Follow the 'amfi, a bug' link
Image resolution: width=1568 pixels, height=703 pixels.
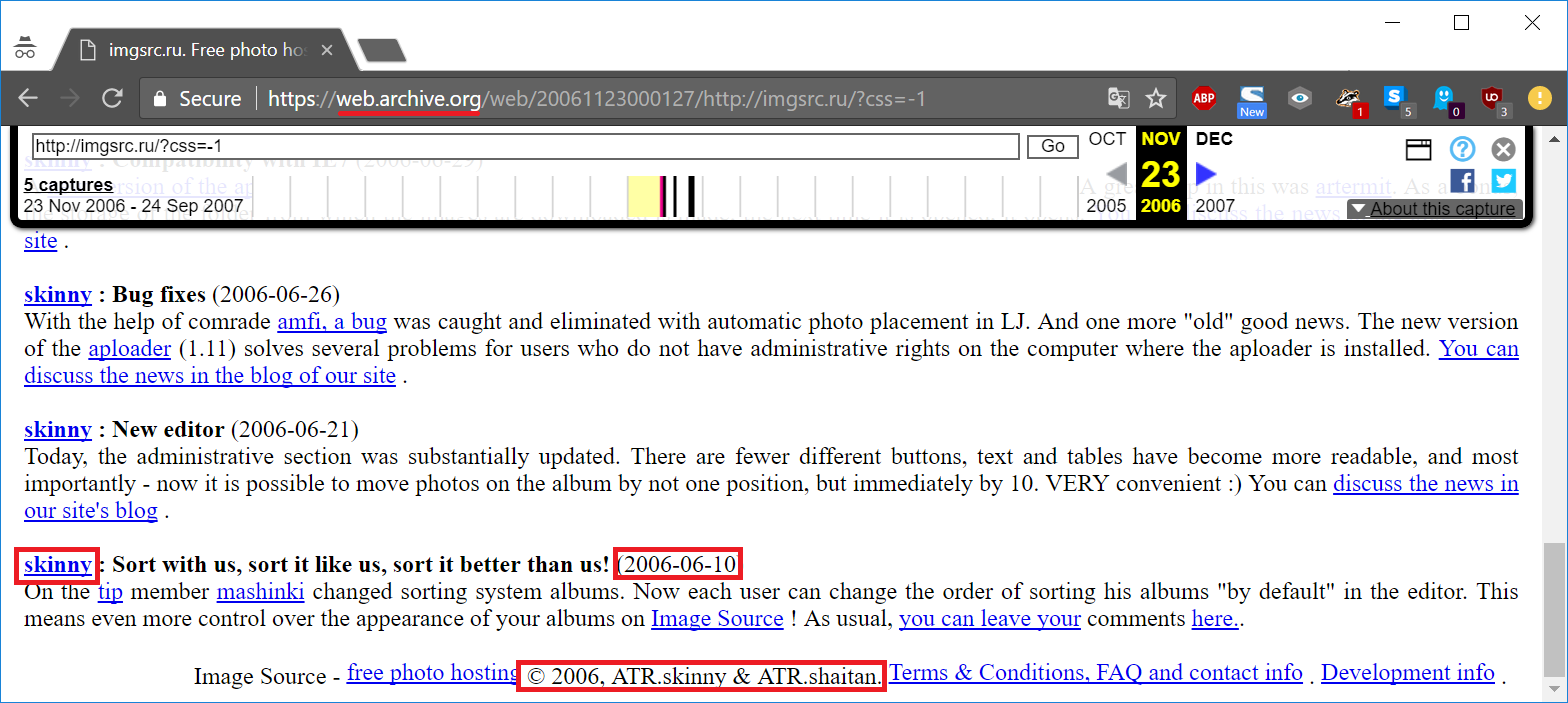coord(332,322)
